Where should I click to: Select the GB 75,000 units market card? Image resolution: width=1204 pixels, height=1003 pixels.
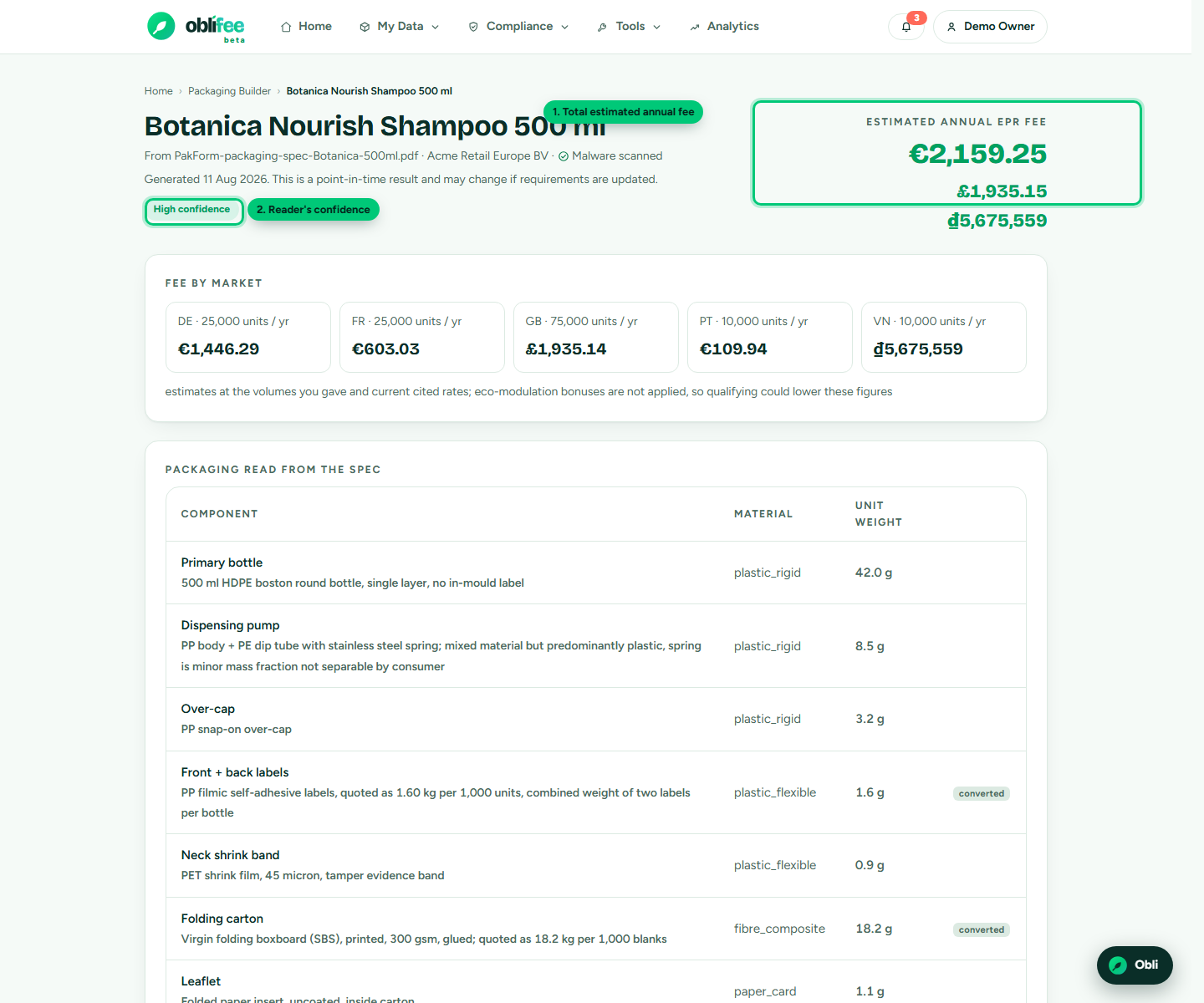tap(596, 337)
